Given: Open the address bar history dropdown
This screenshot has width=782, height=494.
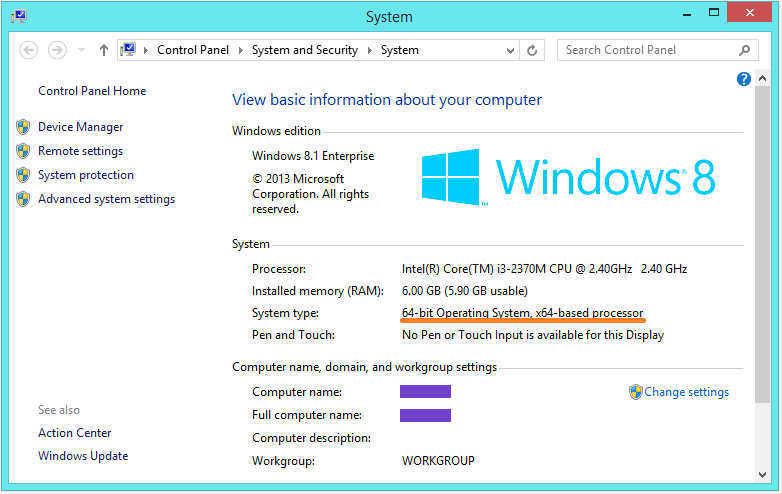Looking at the screenshot, I should [x=510, y=50].
